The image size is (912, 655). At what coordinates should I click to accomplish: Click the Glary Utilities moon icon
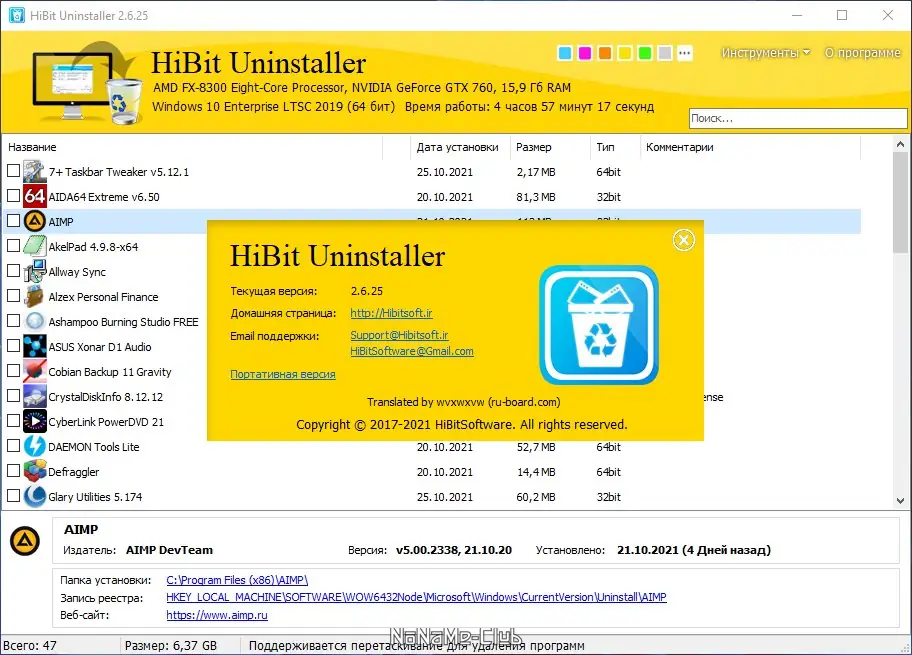[34, 496]
